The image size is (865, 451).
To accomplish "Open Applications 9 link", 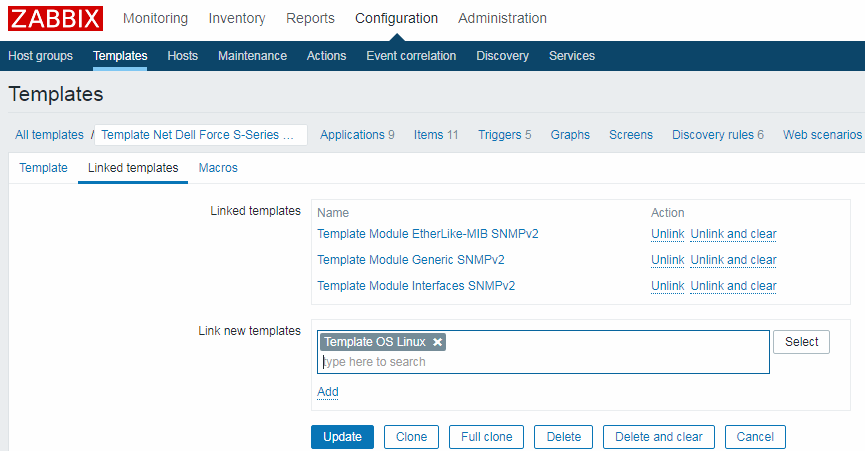I will (357, 135).
